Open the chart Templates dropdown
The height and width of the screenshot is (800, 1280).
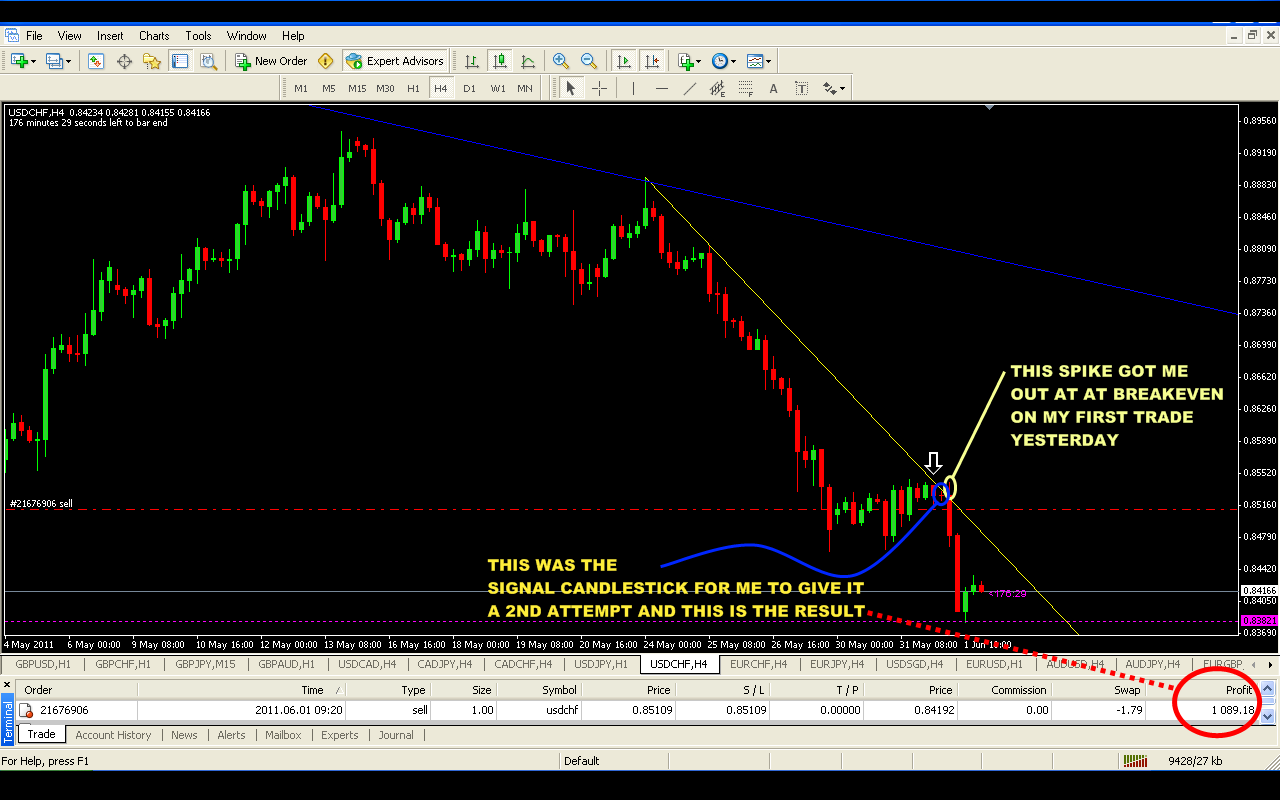click(x=759, y=61)
